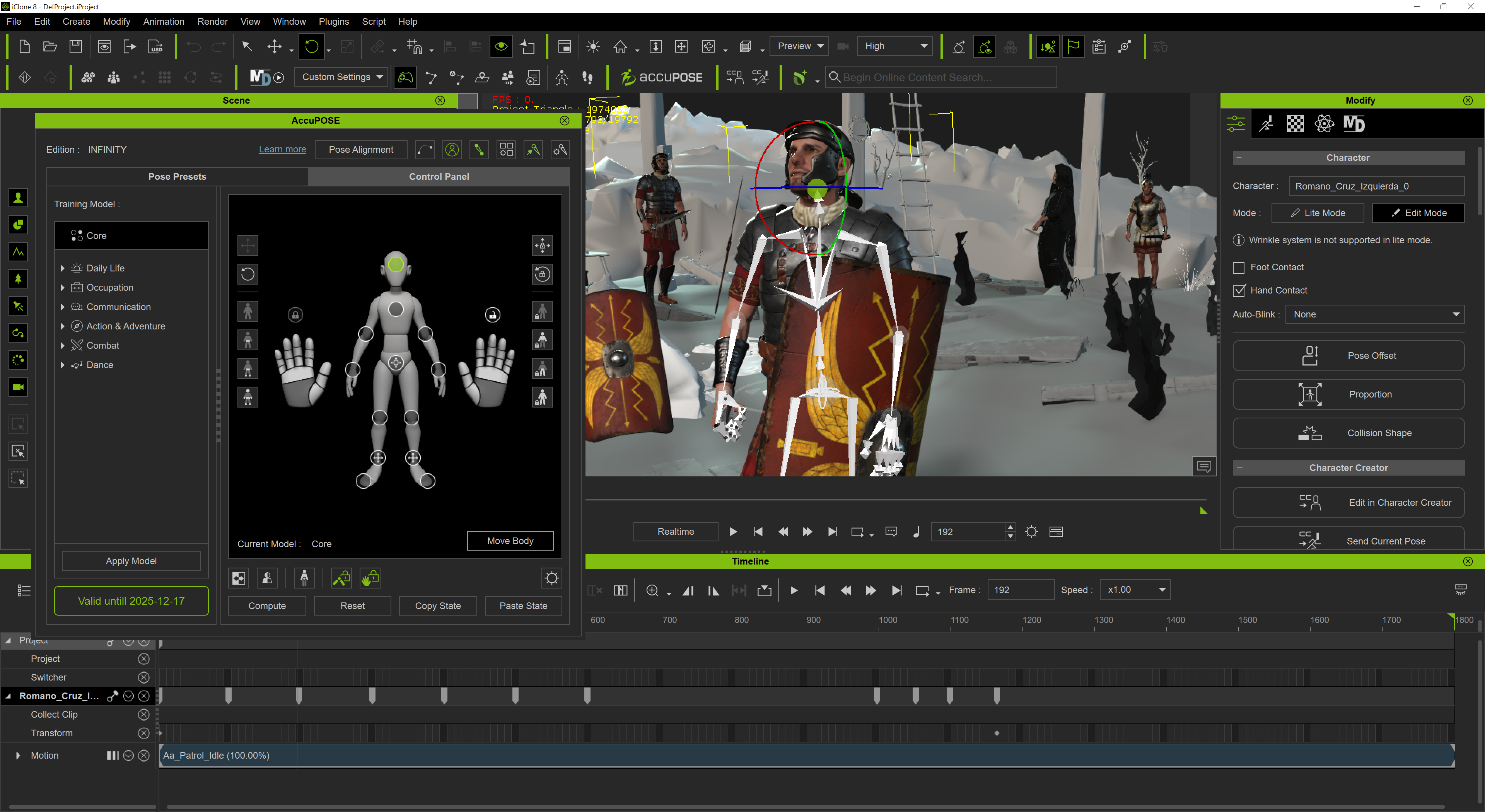1485x812 pixels.
Task: Select the head joint on the mannequin
Action: (x=396, y=264)
